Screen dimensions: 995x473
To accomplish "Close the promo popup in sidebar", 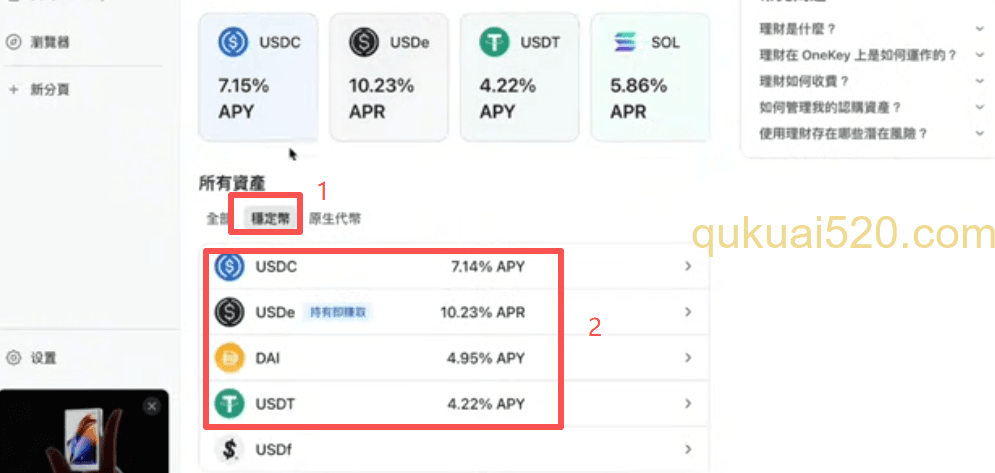I will 152,406.
